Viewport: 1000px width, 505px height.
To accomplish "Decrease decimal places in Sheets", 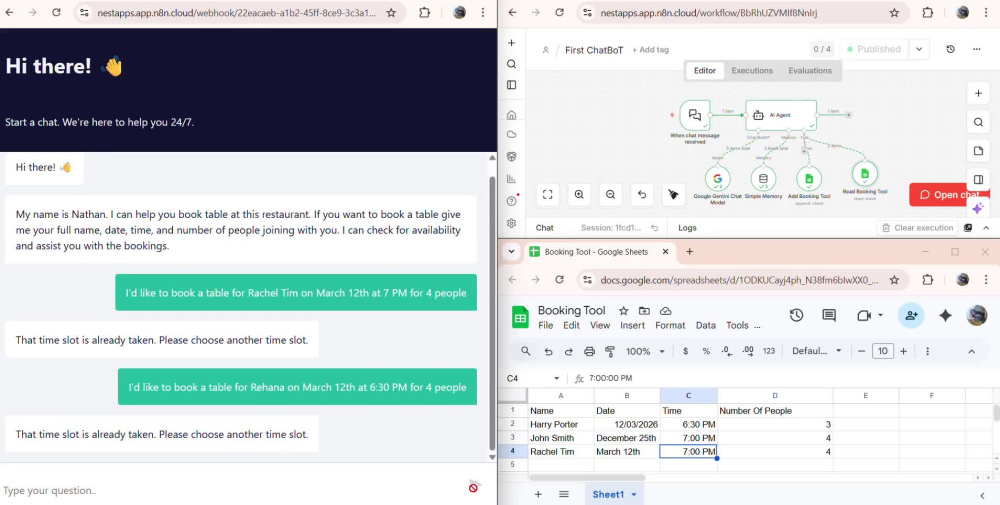I will point(726,351).
